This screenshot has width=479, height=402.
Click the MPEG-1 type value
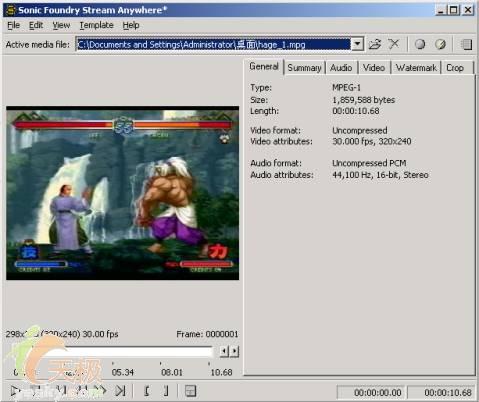(x=346, y=88)
